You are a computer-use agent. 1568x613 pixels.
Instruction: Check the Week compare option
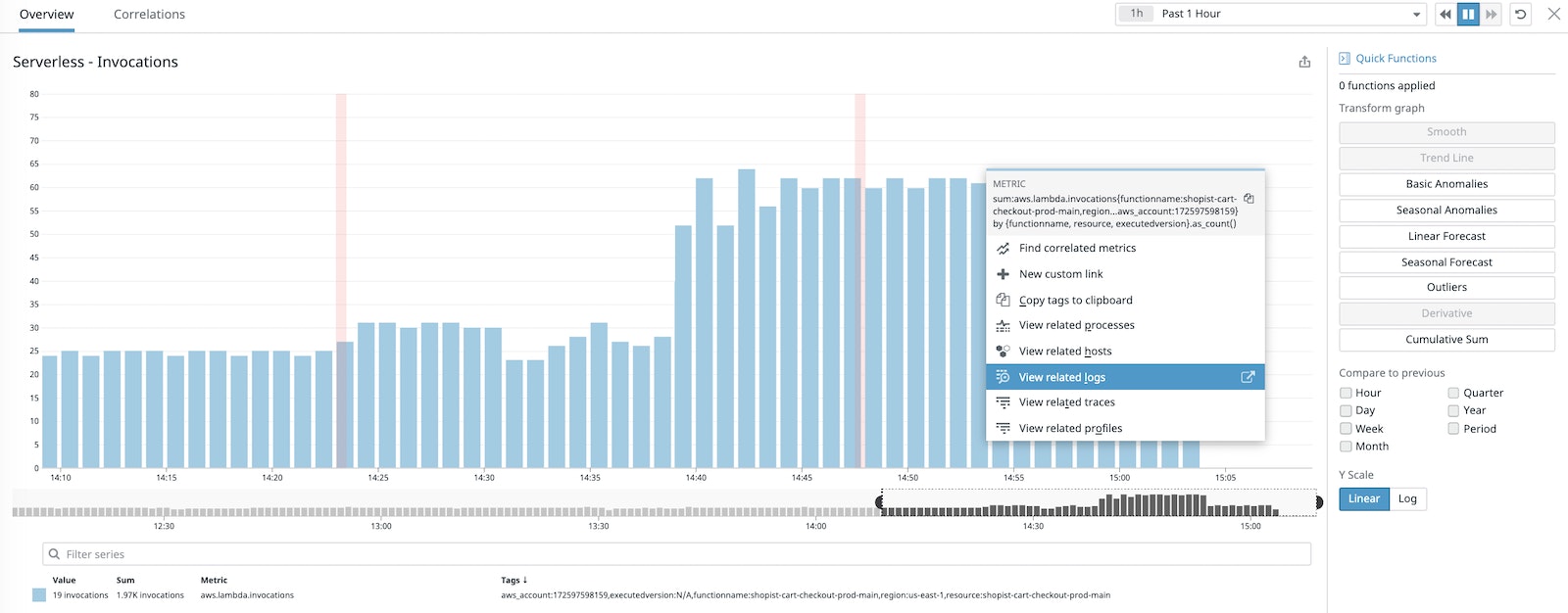coord(1346,429)
